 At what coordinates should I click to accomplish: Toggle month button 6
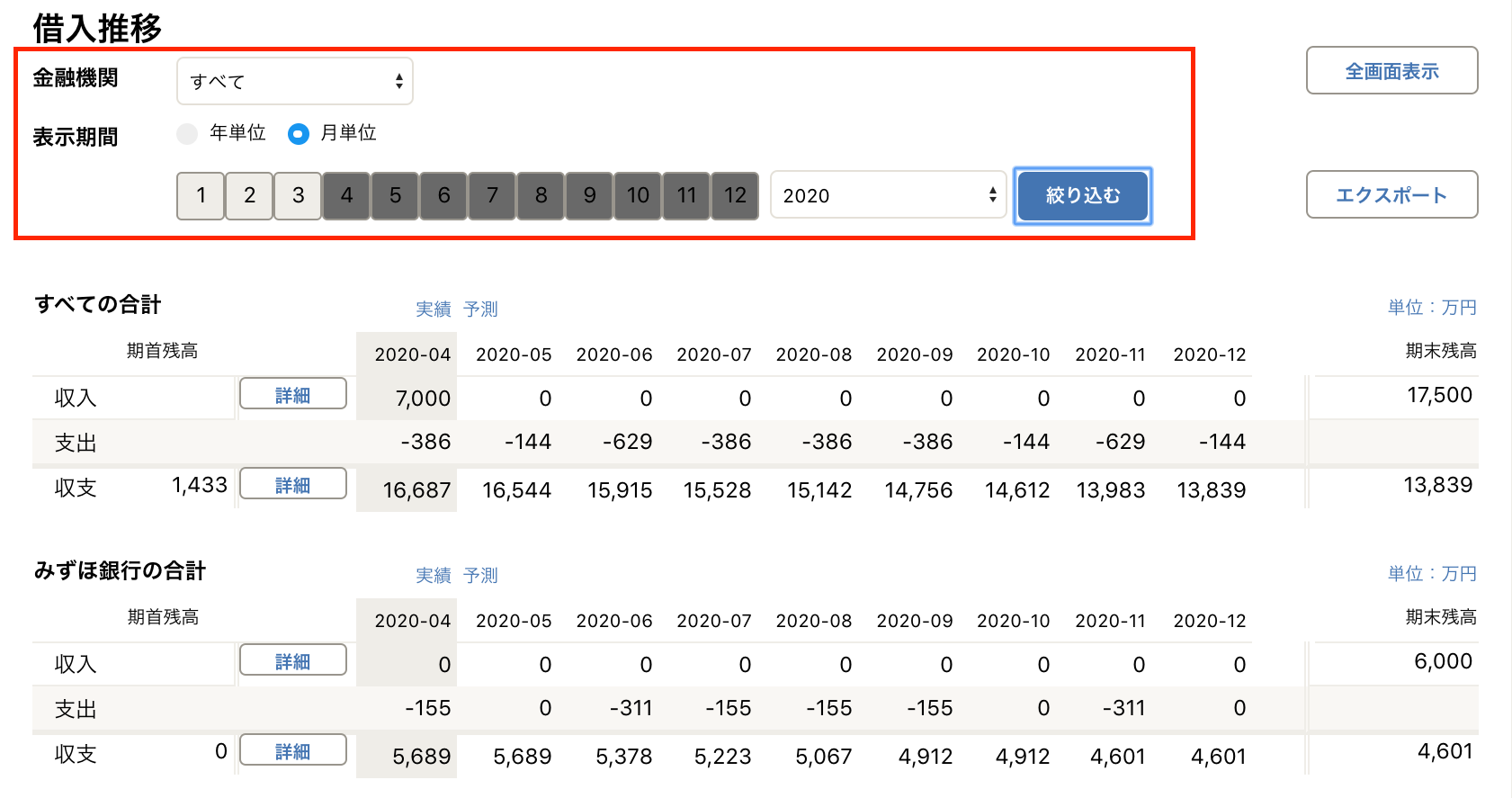point(443,195)
